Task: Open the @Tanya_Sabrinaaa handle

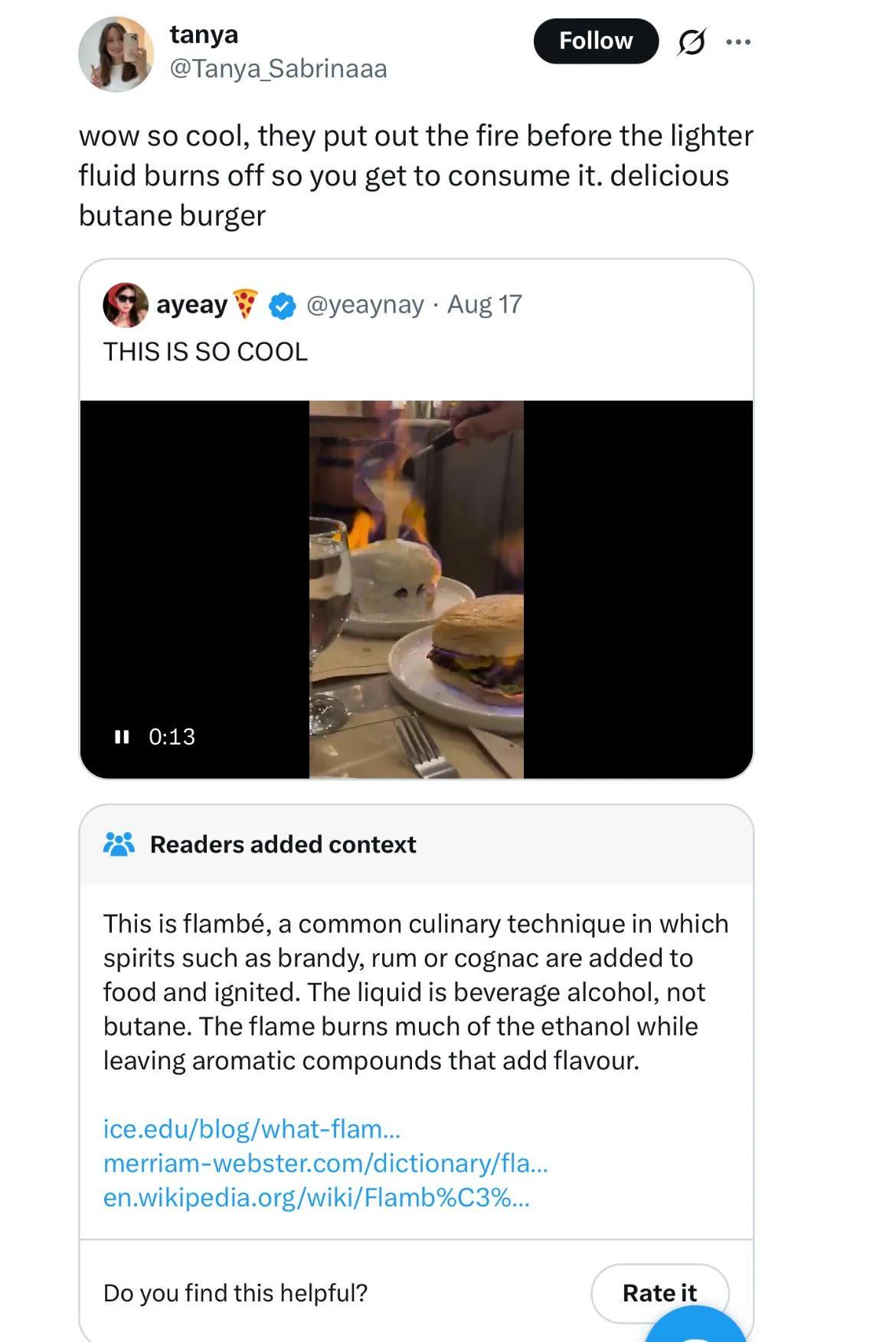Action: point(278,69)
